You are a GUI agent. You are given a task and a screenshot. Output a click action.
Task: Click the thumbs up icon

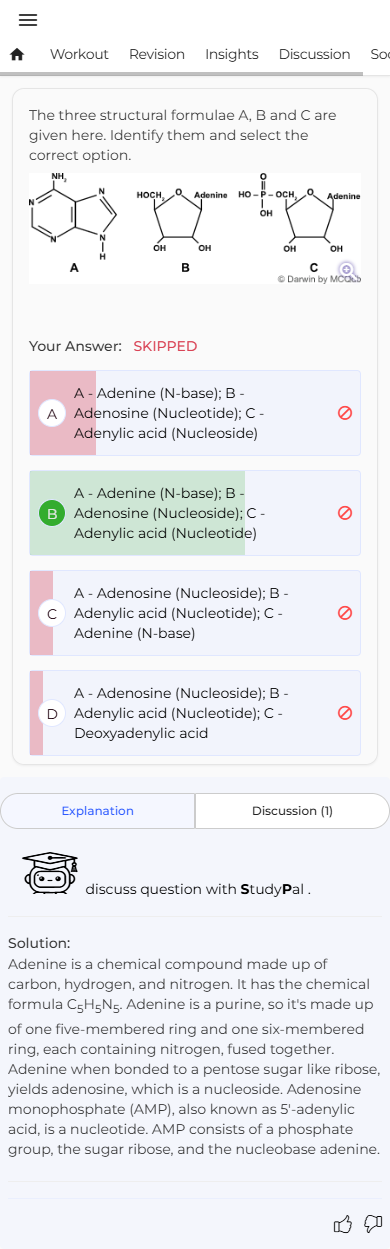[342, 1224]
